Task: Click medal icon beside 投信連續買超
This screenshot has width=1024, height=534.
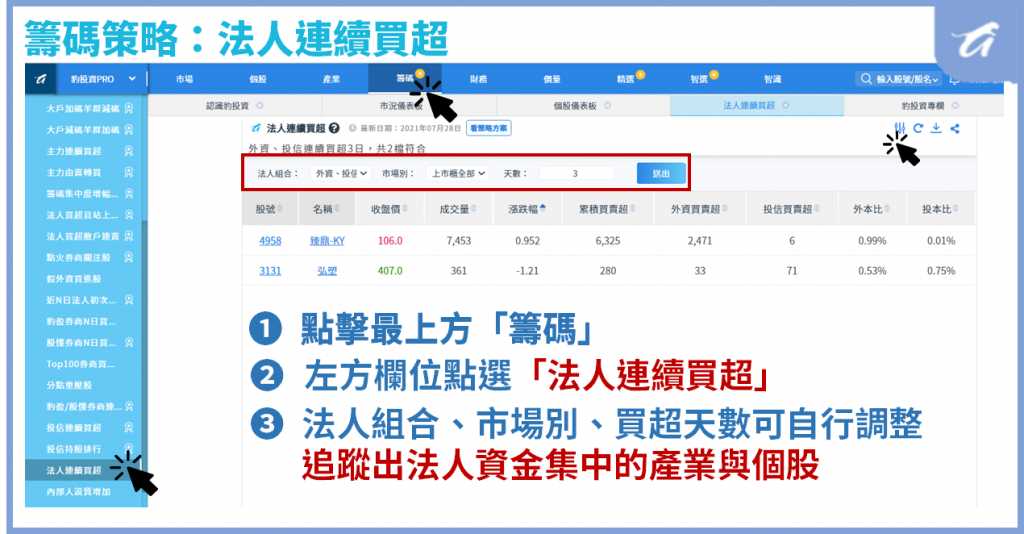Action: (129, 428)
